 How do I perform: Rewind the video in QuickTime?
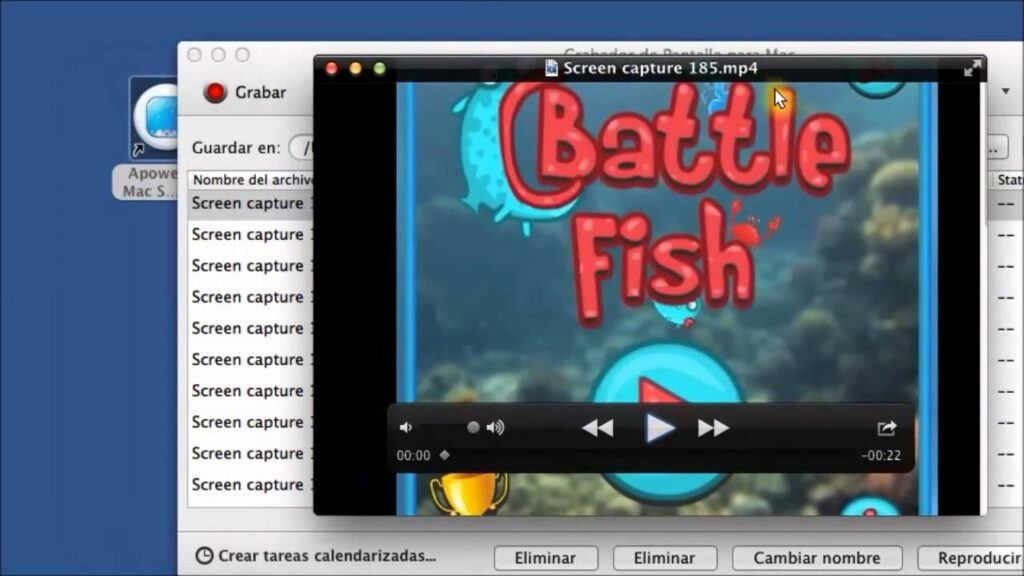point(598,428)
